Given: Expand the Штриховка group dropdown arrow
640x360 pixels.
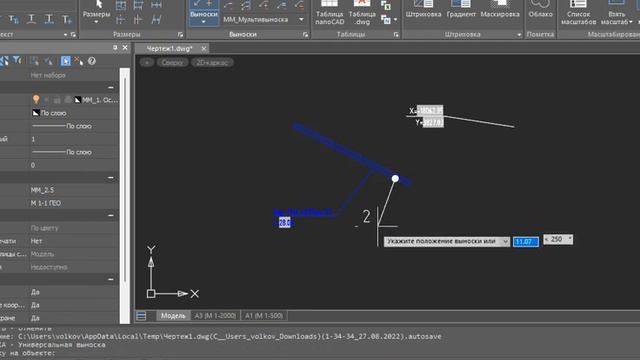Looking at the screenshot, I should click(x=519, y=35).
